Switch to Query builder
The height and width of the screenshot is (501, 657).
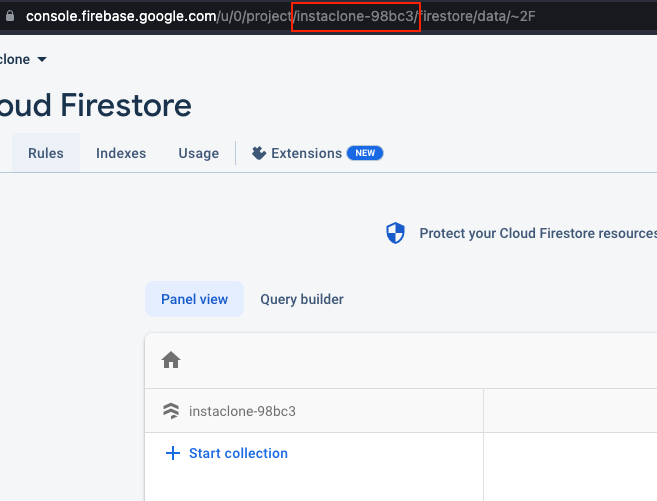pos(302,299)
